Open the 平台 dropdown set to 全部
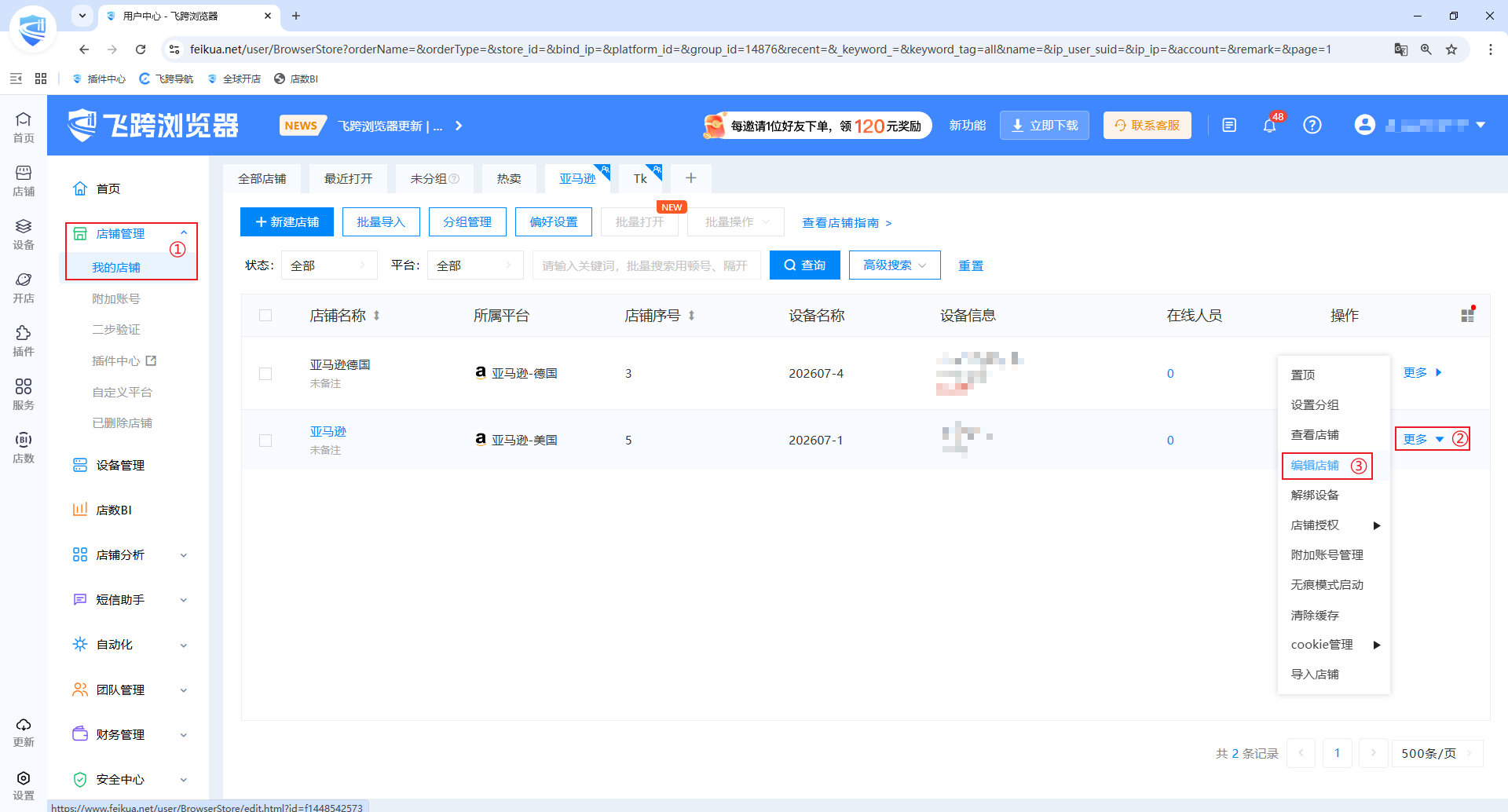Viewport: 1508px width, 812px height. 475,265
